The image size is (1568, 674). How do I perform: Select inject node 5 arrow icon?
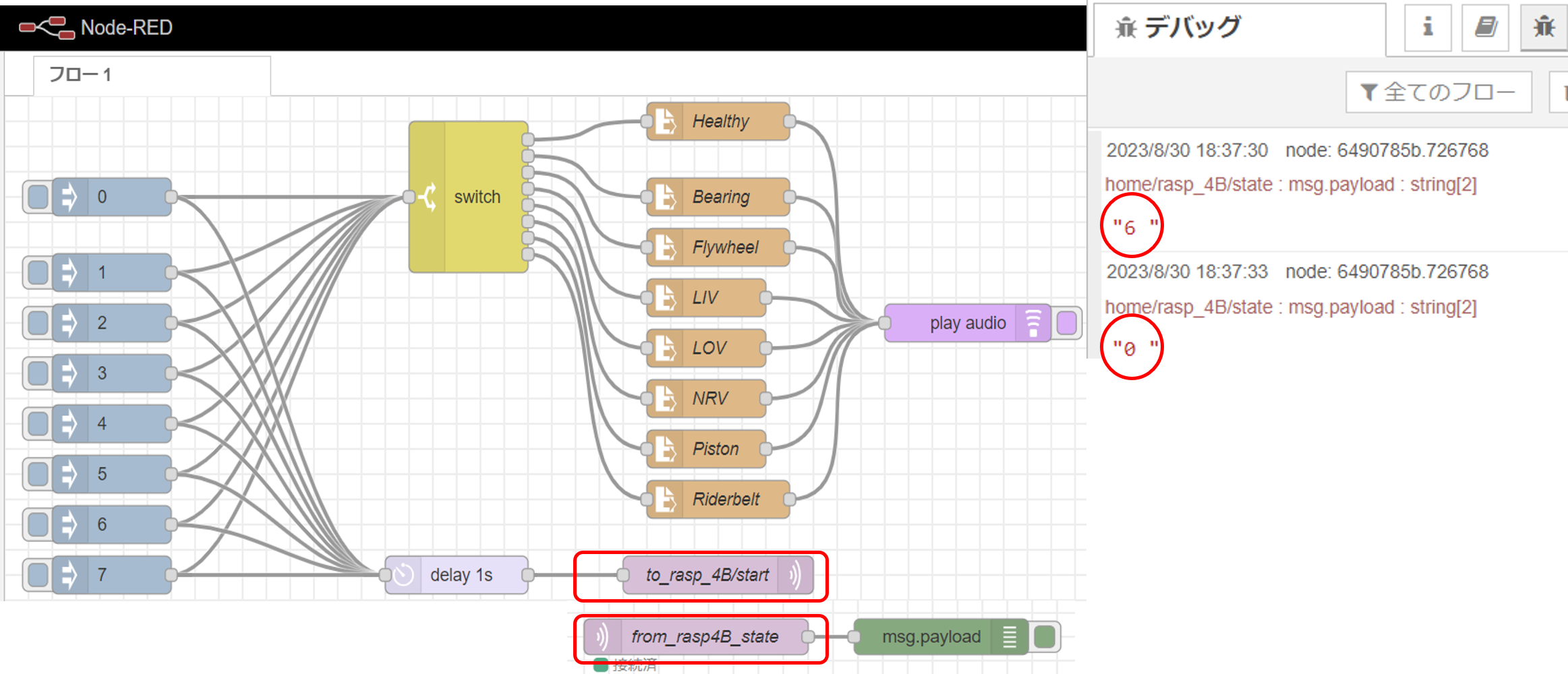69,474
